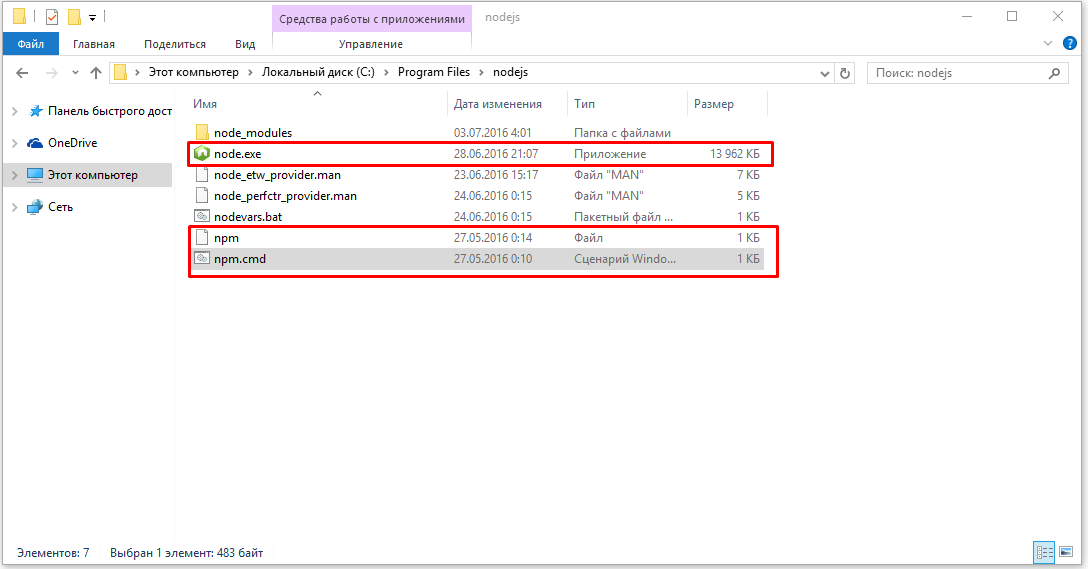This screenshot has height=569, width=1088.
Task: Go up one folder level arrow
Action: [96, 73]
